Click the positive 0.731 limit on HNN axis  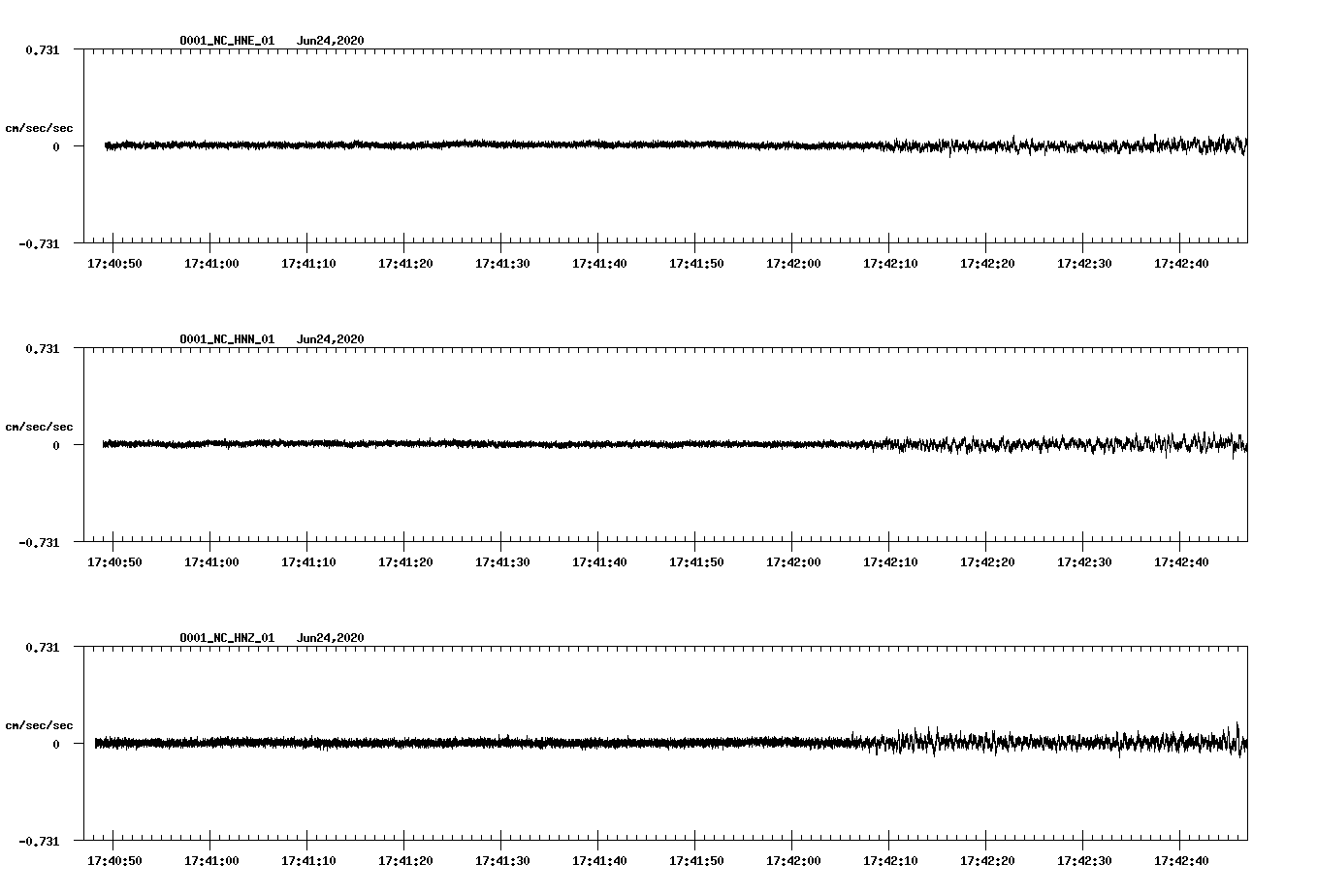(x=42, y=348)
